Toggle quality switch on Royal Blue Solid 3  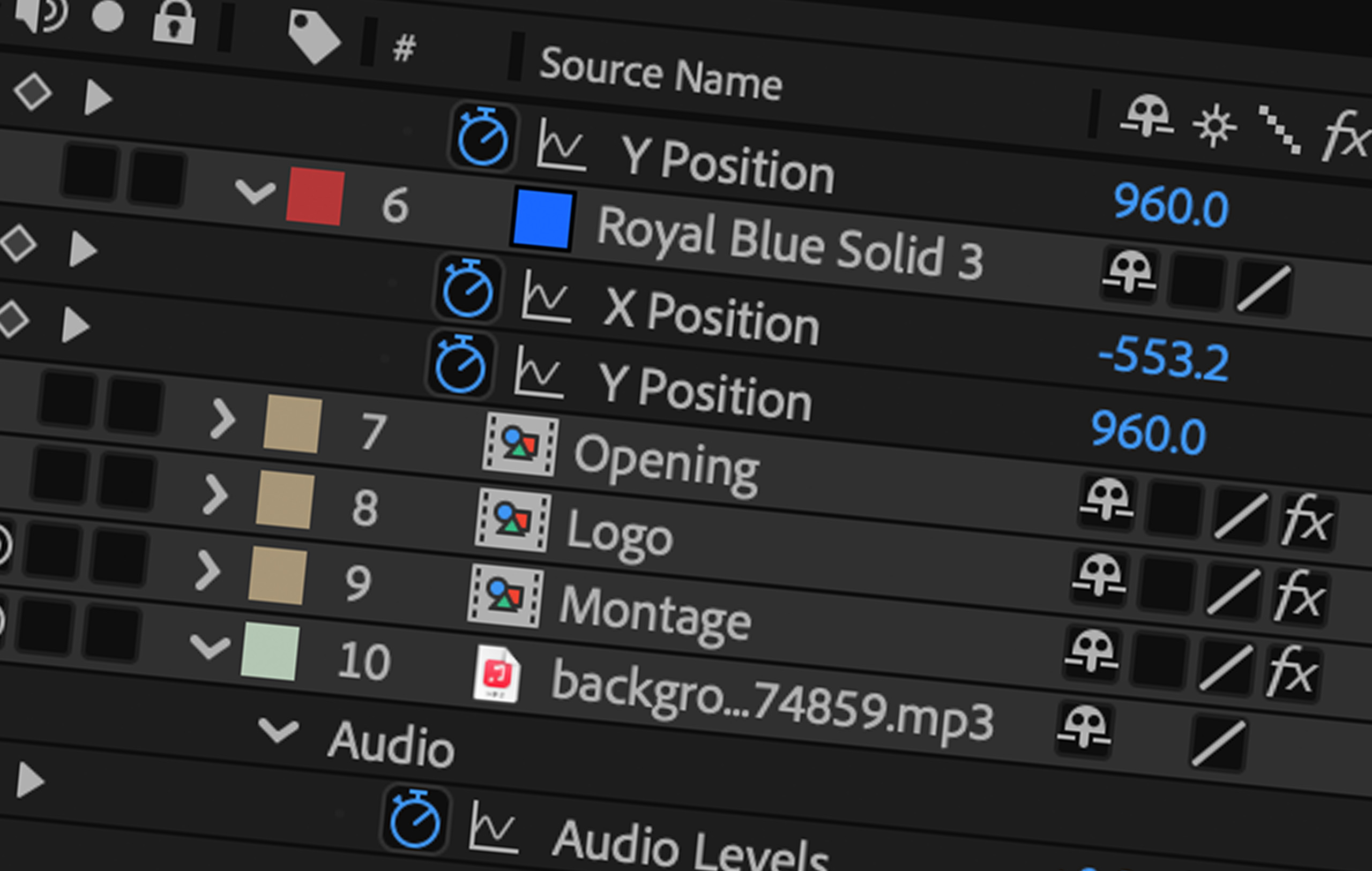point(1264,288)
